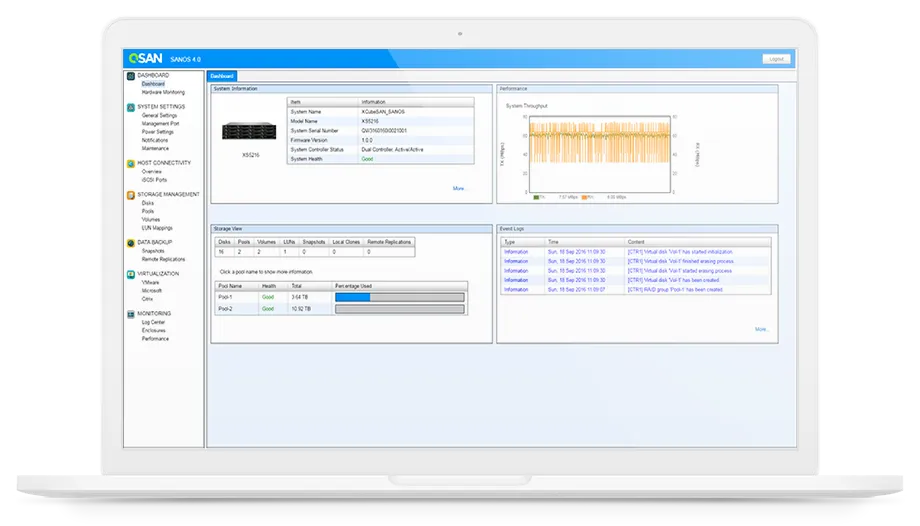Image resolution: width=920 pixels, height=526 pixels.
Task: Click the Virtualization section icon
Action: [x=131, y=273]
